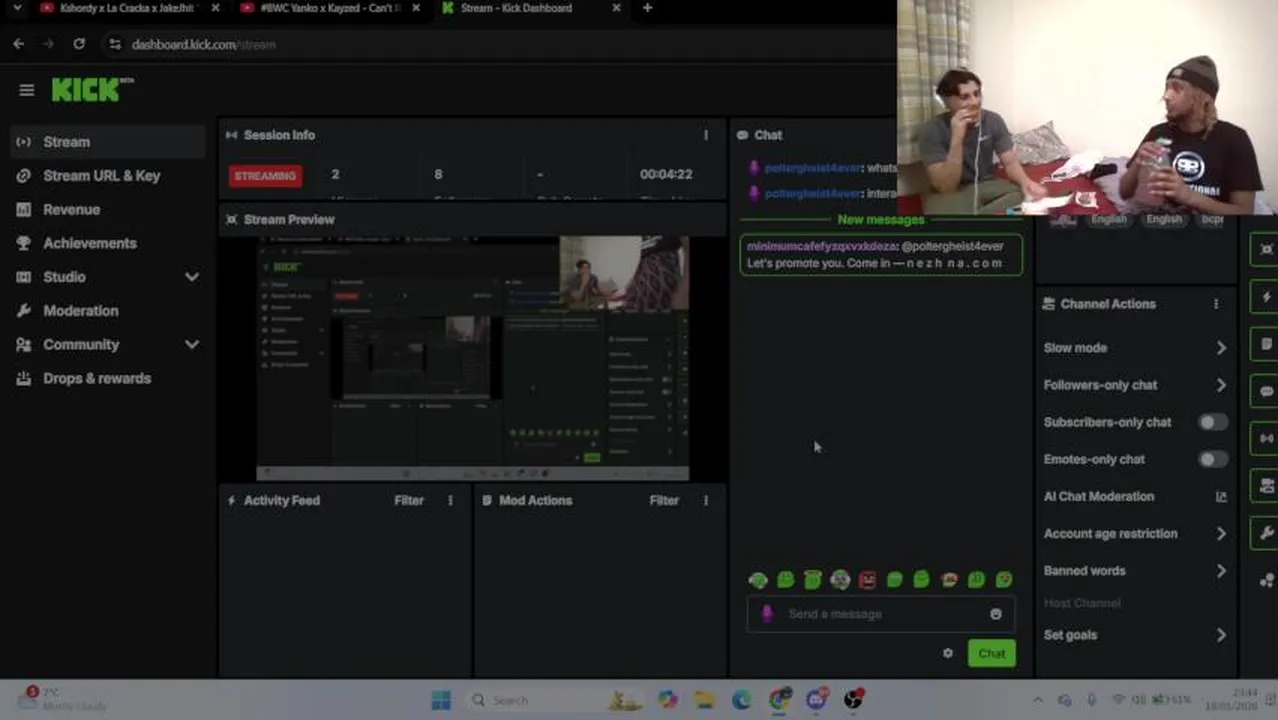
Task: Open the Session Info three-dot menu
Action: (x=706, y=135)
